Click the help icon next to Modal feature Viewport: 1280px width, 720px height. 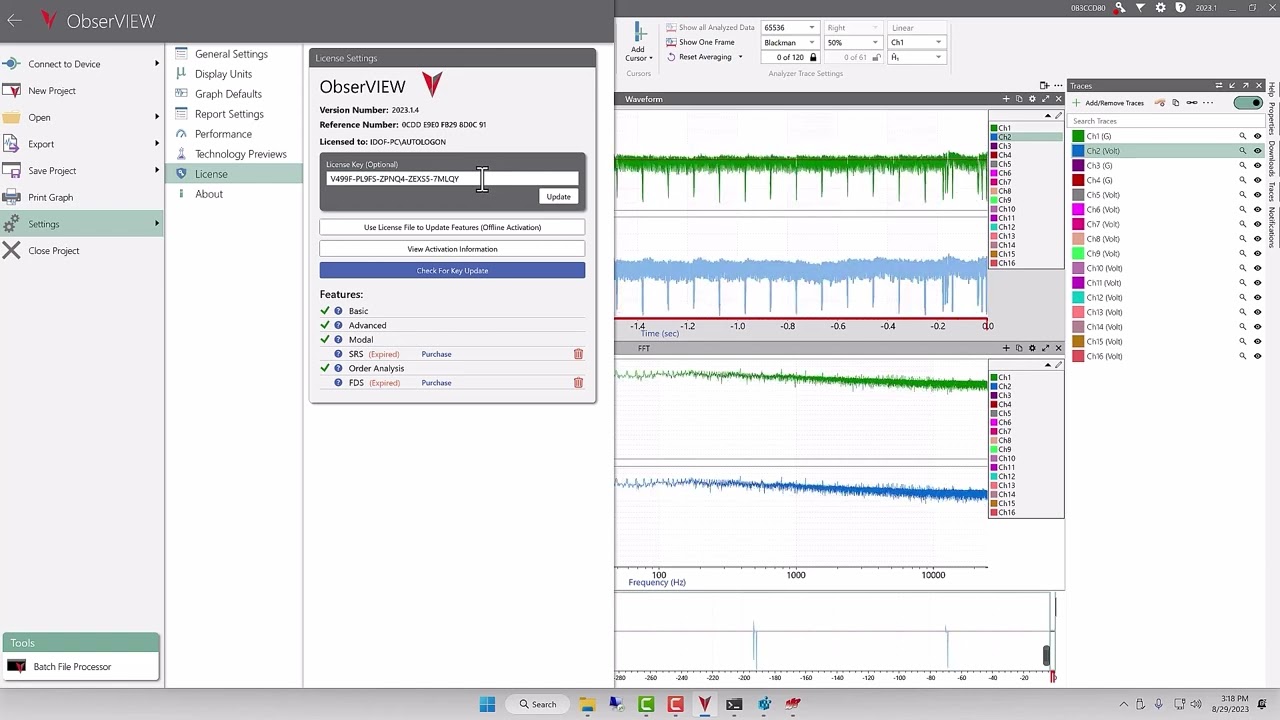[338, 340]
